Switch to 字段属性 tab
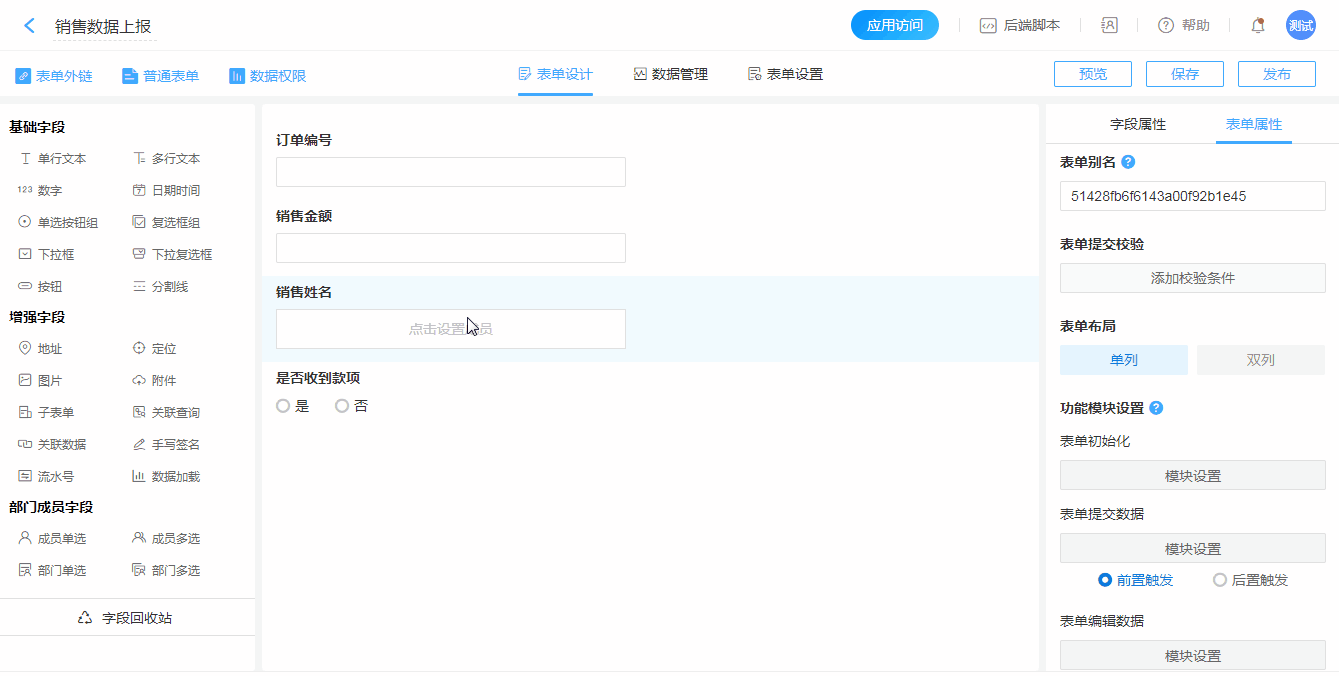This screenshot has width=1339, height=676. 1138,125
